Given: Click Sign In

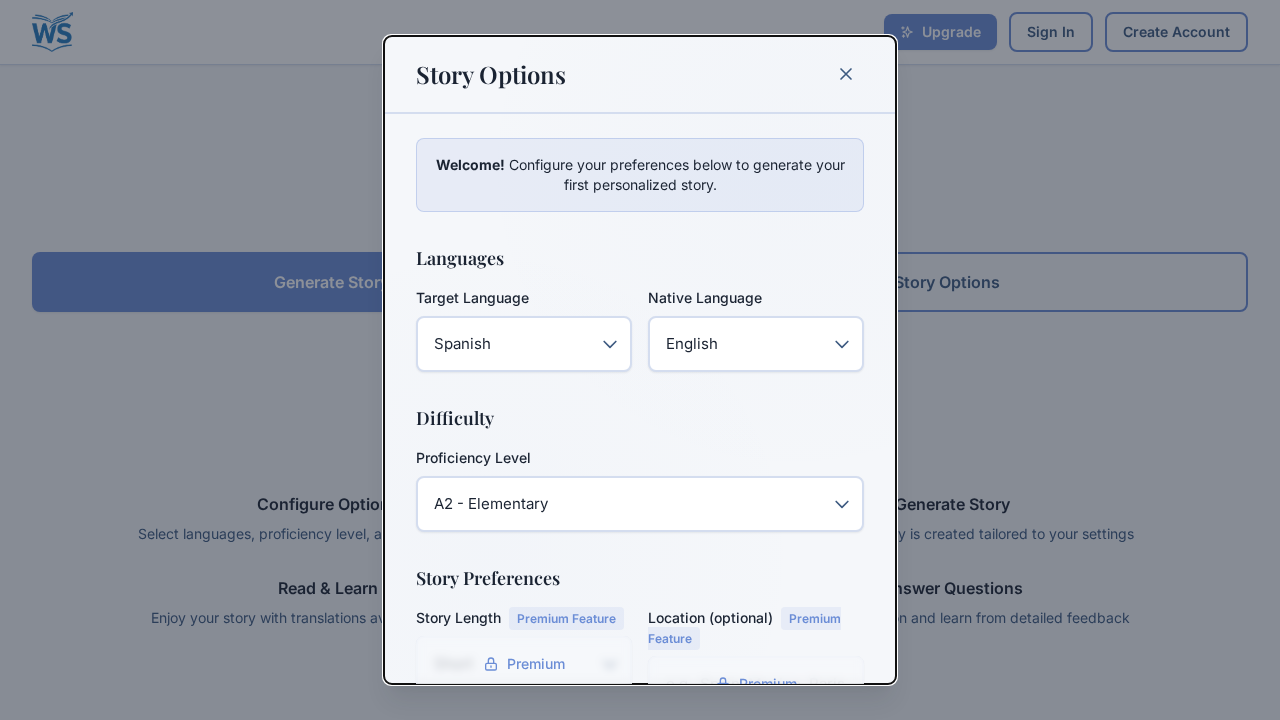Looking at the screenshot, I should click(1051, 32).
